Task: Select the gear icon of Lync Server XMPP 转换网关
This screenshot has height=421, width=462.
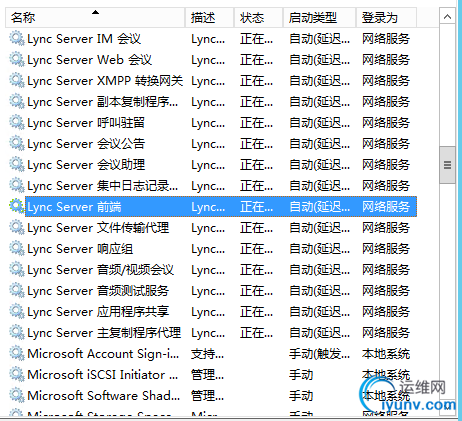Action: 17,80
